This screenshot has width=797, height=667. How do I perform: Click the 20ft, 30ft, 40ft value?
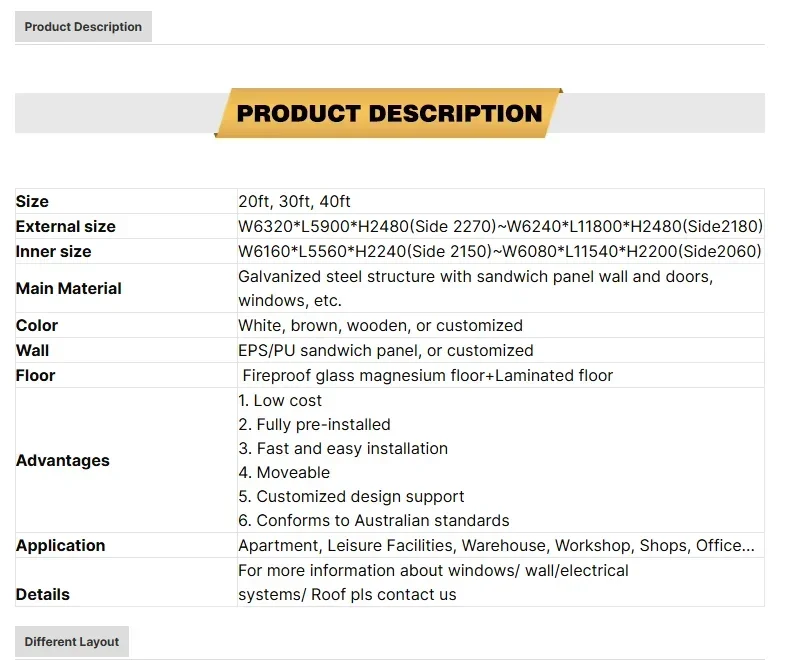coord(294,201)
